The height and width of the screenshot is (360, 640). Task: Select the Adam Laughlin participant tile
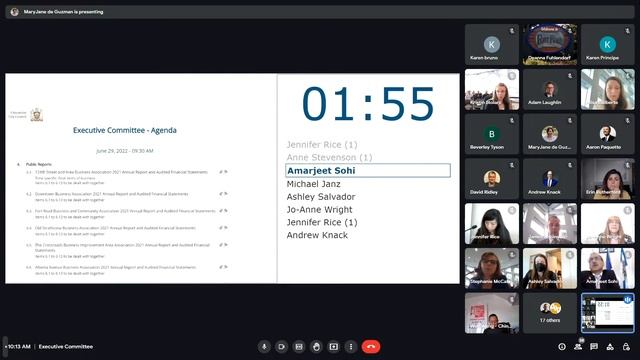tap(550, 89)
